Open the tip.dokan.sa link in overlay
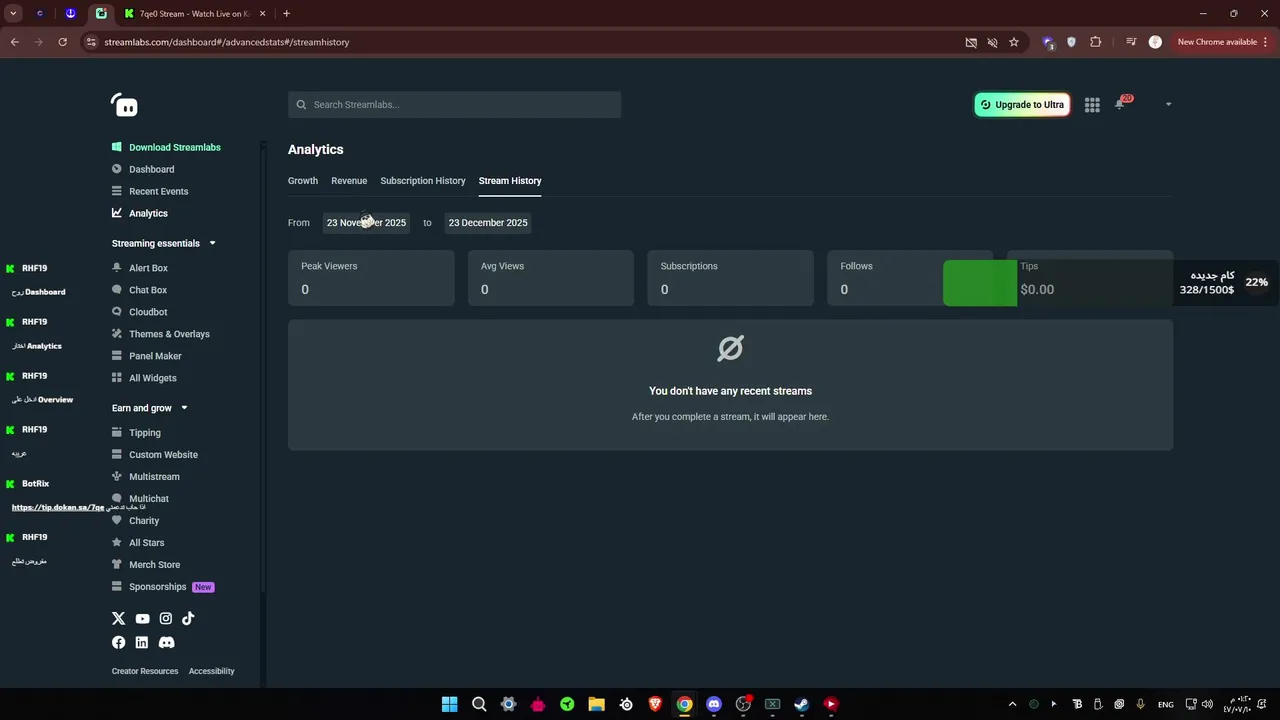The height and width of the screenshot is (720, 1280). pos(58,508)
